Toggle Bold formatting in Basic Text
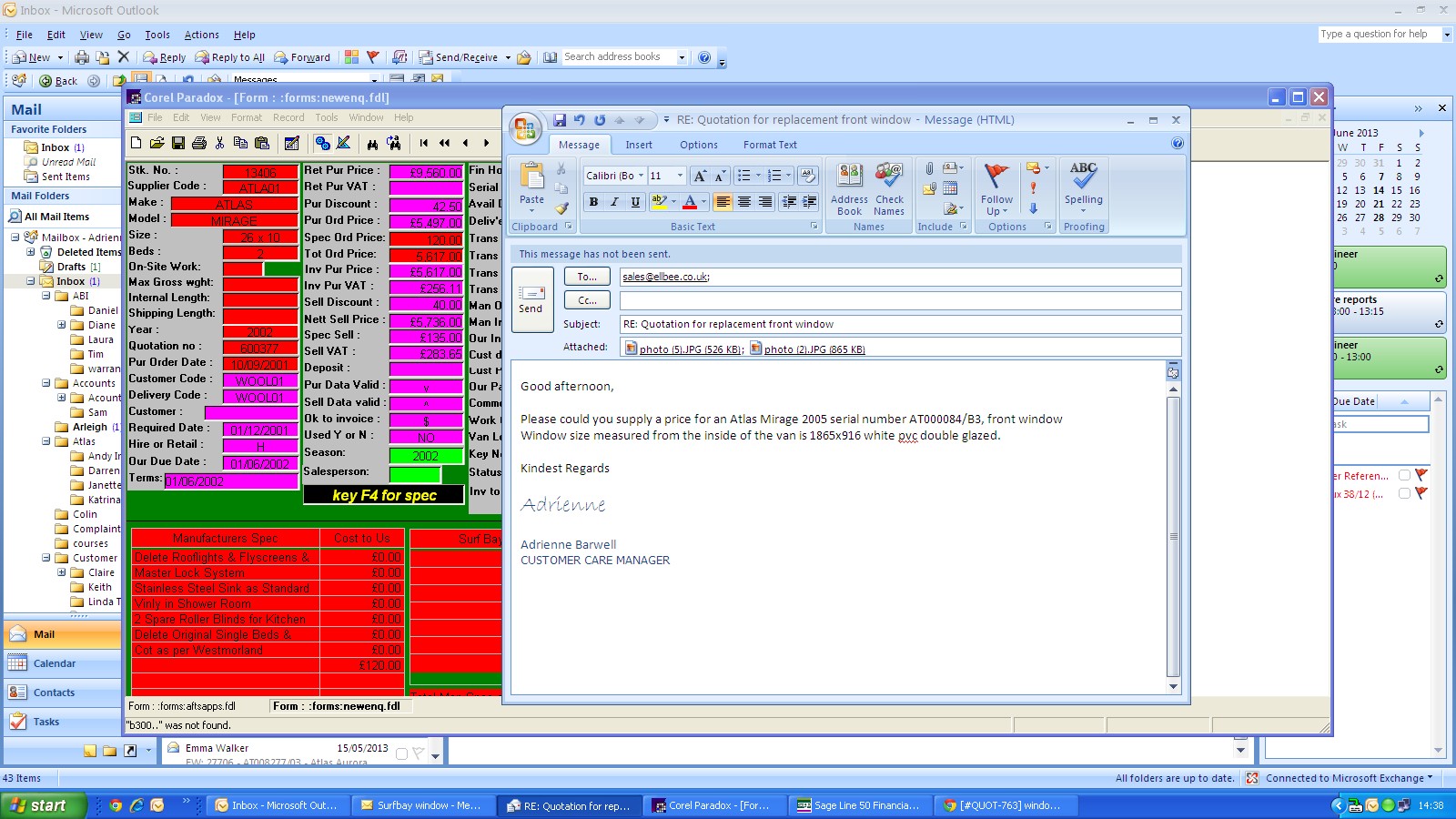This screenshot has height=819, width=1456. [593, 202]
